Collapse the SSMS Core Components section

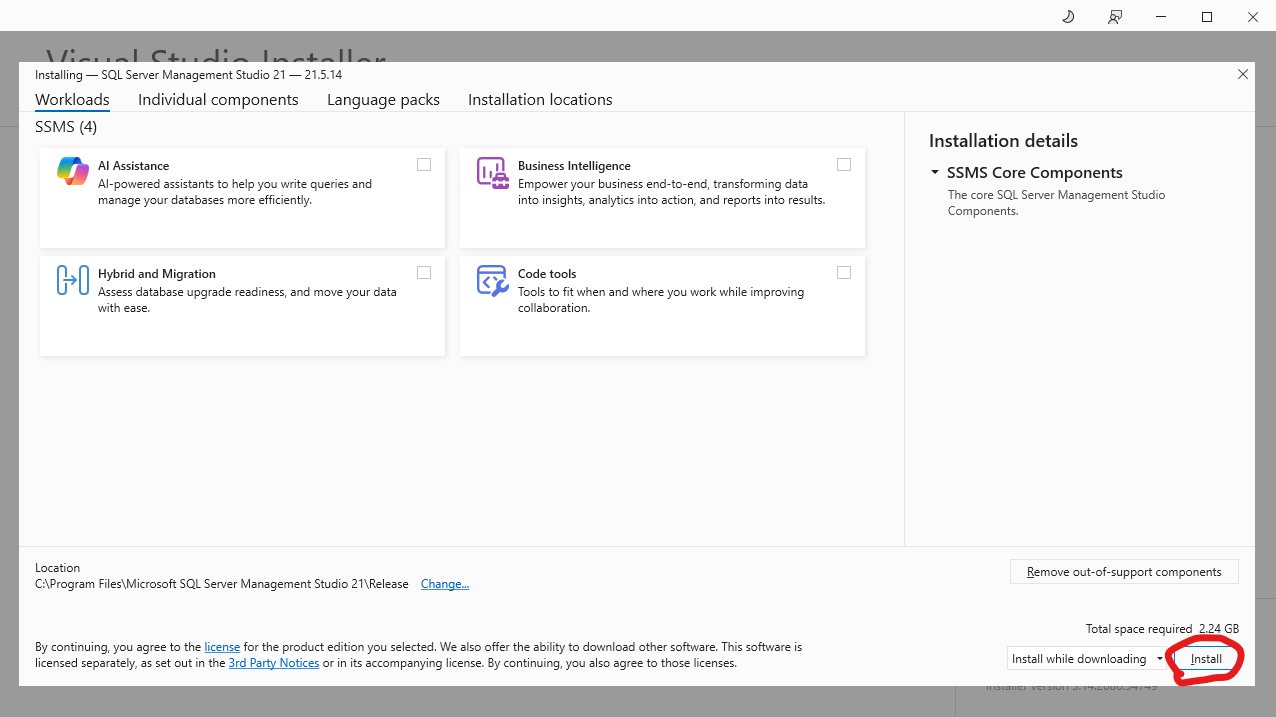point(935,173)
